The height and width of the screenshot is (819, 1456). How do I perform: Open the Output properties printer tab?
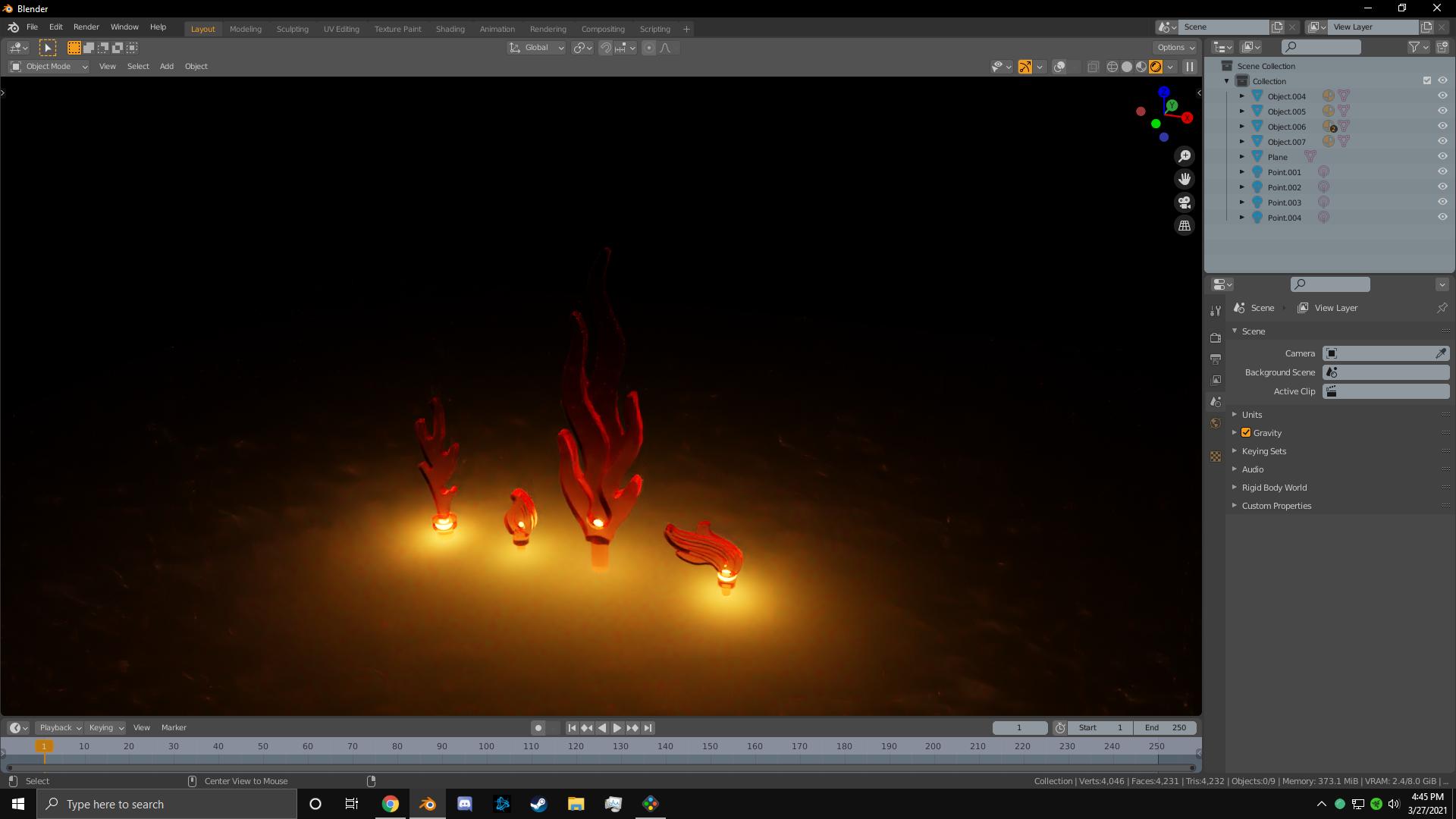click(1216, 359)
